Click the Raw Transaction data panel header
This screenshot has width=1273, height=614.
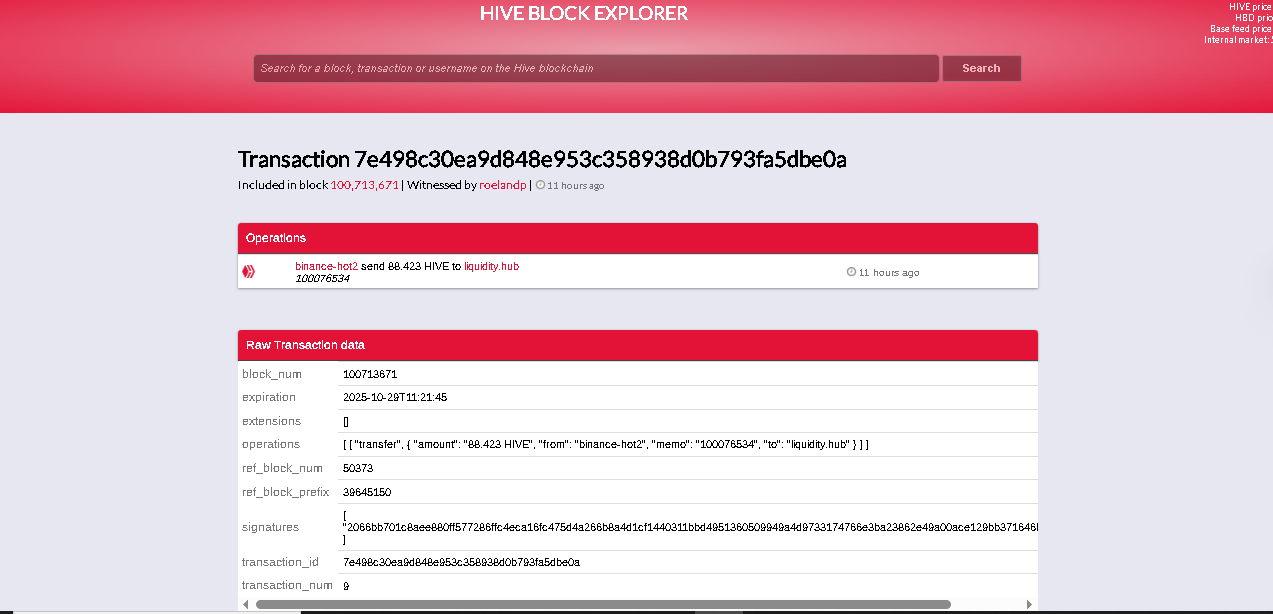[637, 345]
